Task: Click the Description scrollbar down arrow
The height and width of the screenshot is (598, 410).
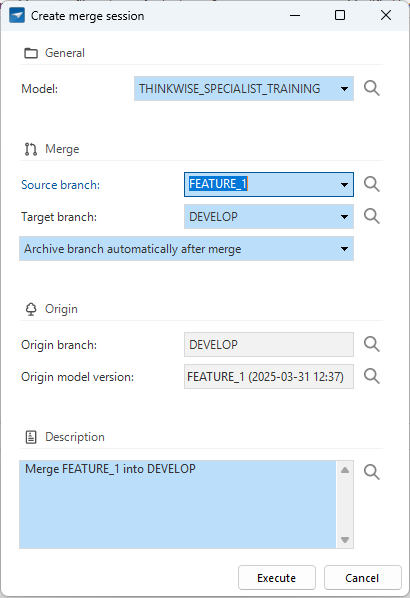Action: pos(345,540)
